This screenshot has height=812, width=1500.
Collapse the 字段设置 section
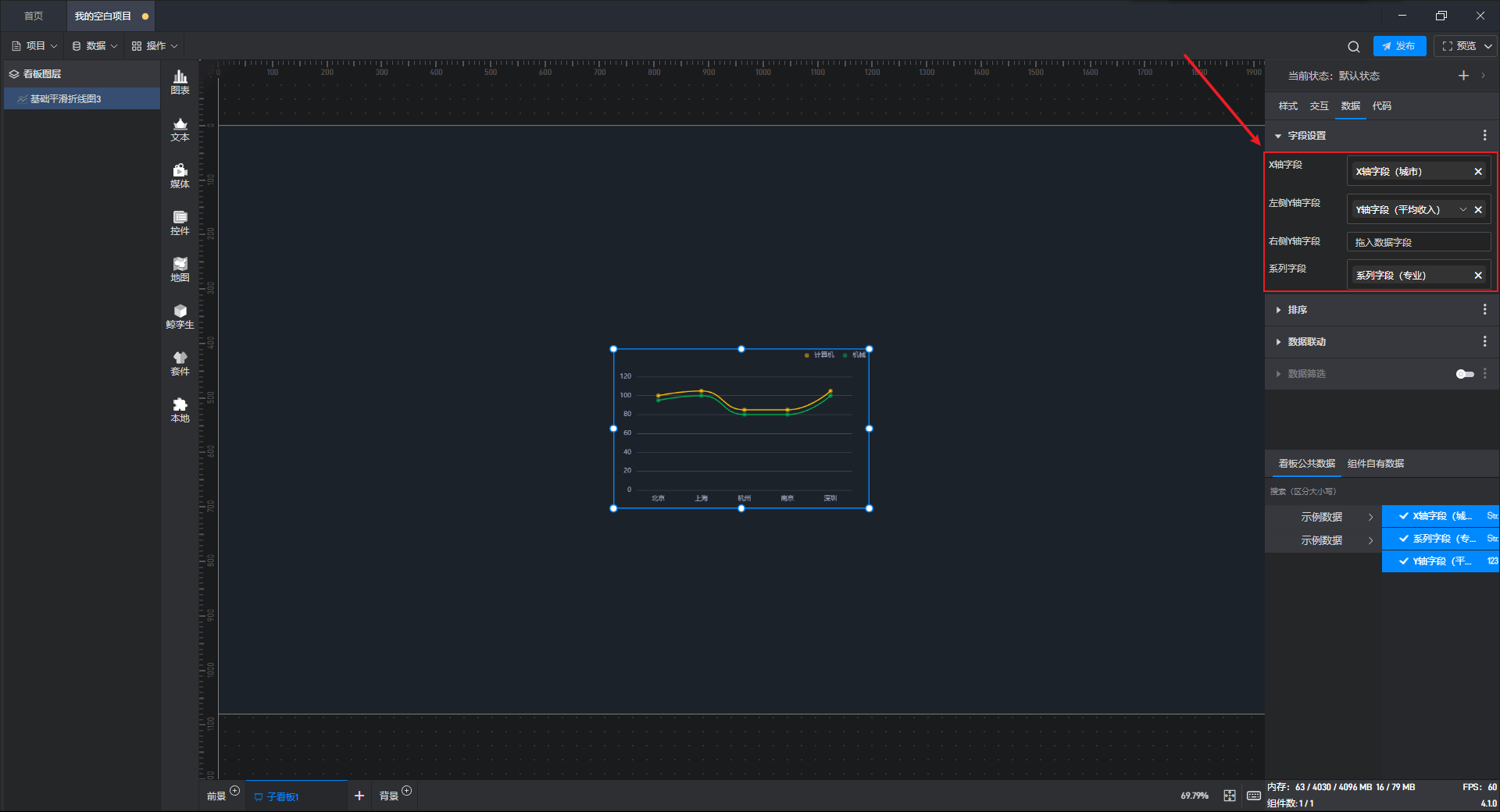coord(1278,136)
